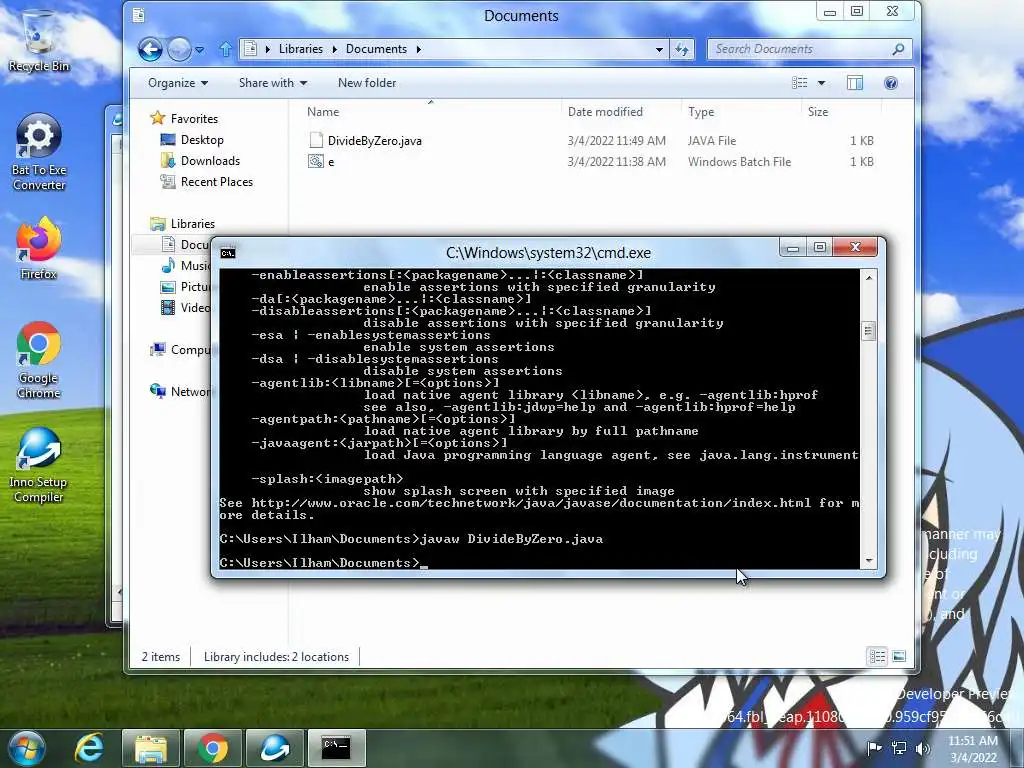The image size is (1024, 768).
Task: Click Documents window folder icon in title bar
Action: pyautogui.click(x=138, y=15)
